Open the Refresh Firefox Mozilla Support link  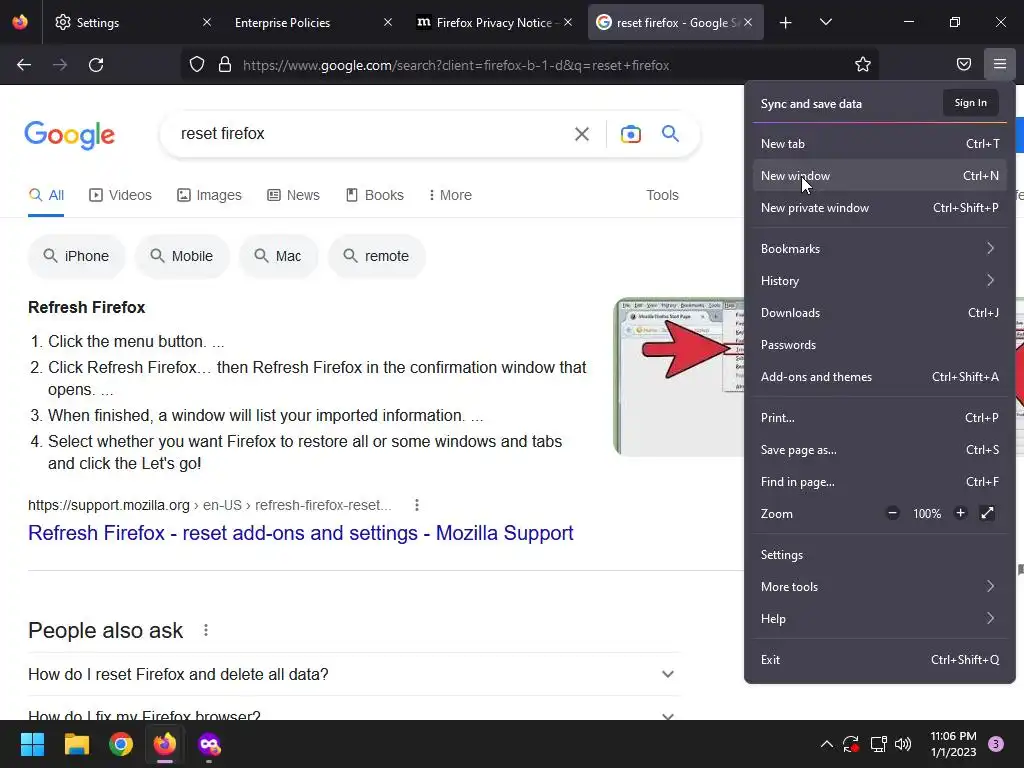pyautogui.click(x=300, y=533)
